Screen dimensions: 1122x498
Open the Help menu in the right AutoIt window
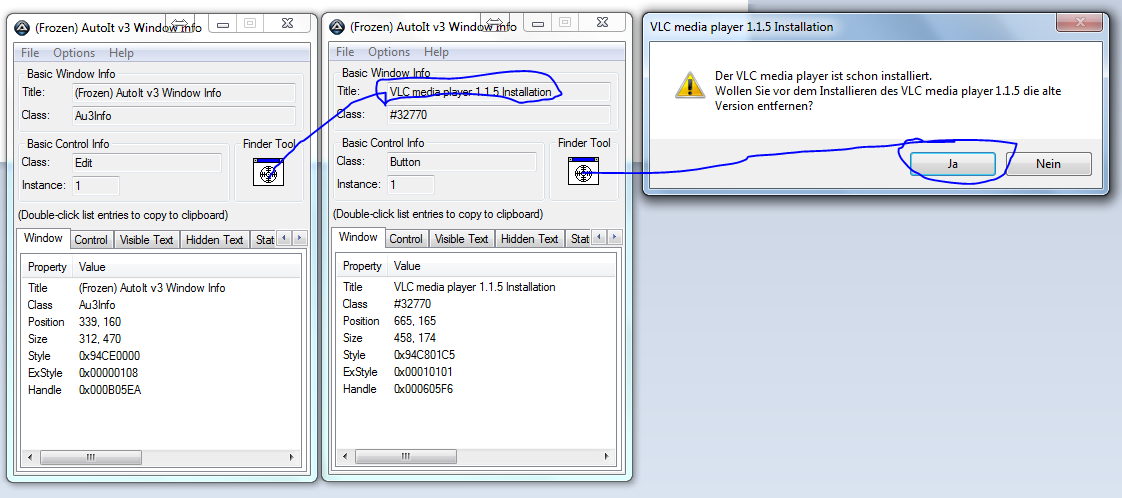436,52
